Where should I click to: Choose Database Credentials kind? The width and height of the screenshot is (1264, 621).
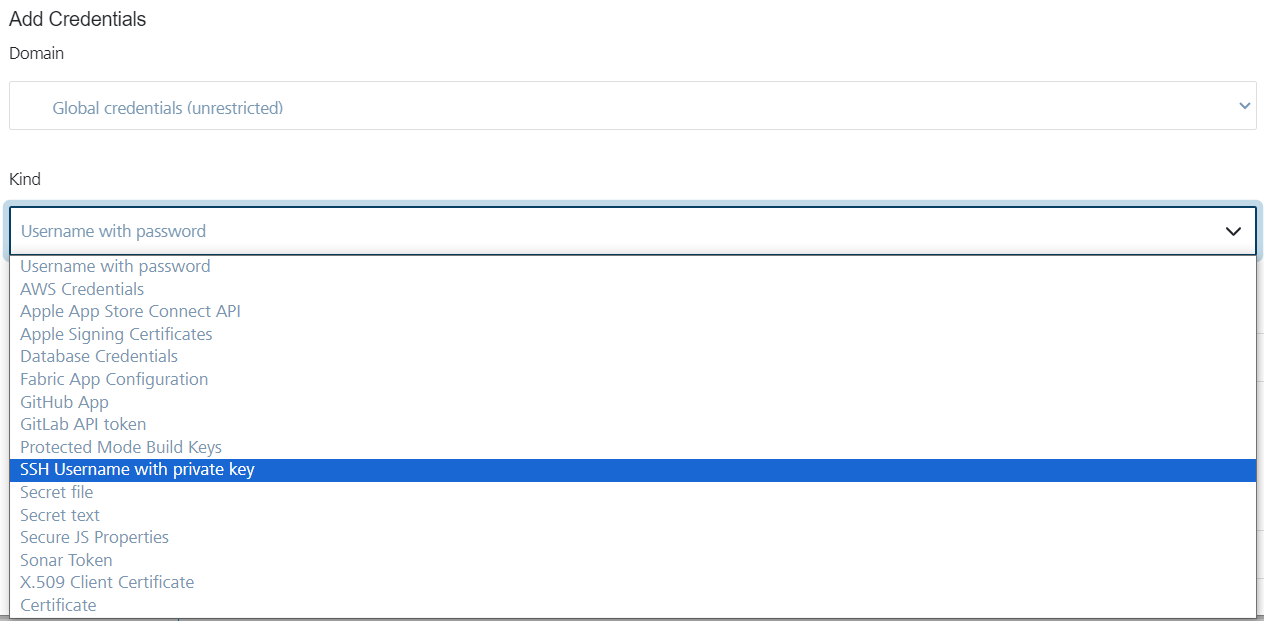click(99, 356)
